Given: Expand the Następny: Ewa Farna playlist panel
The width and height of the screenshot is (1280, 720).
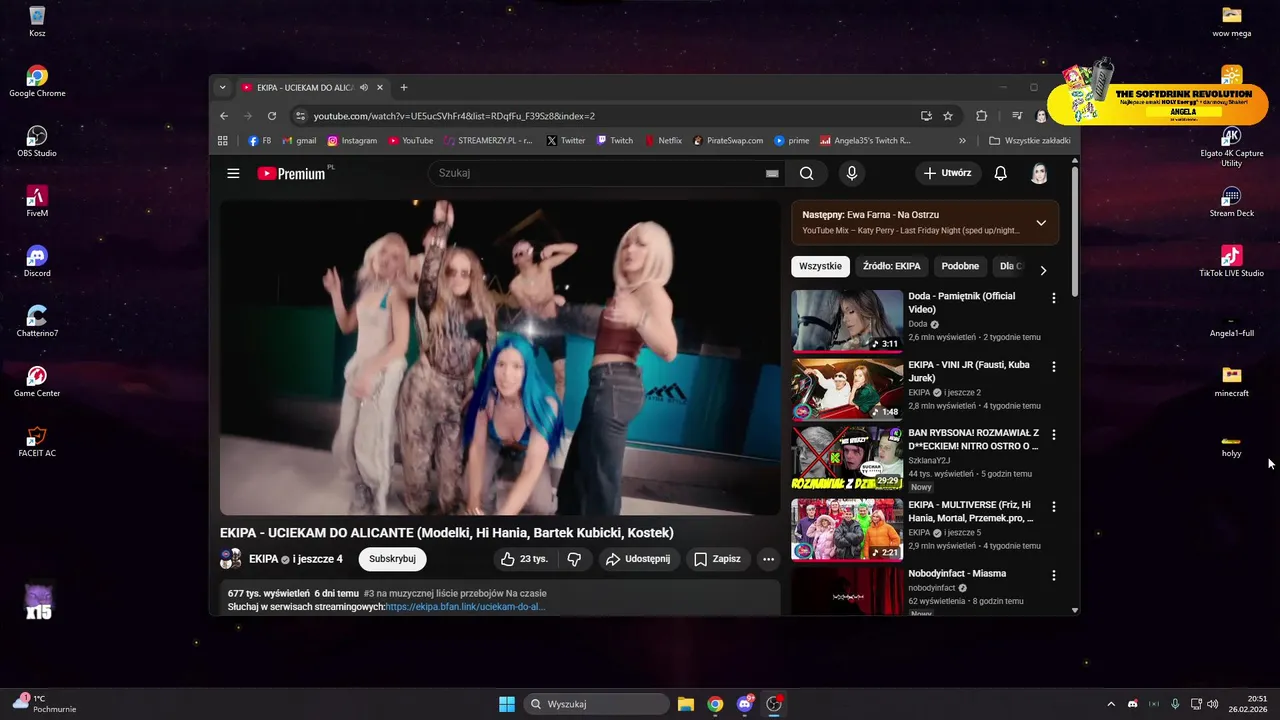Looking at the screenshot, I should (x=1041, y=223).
